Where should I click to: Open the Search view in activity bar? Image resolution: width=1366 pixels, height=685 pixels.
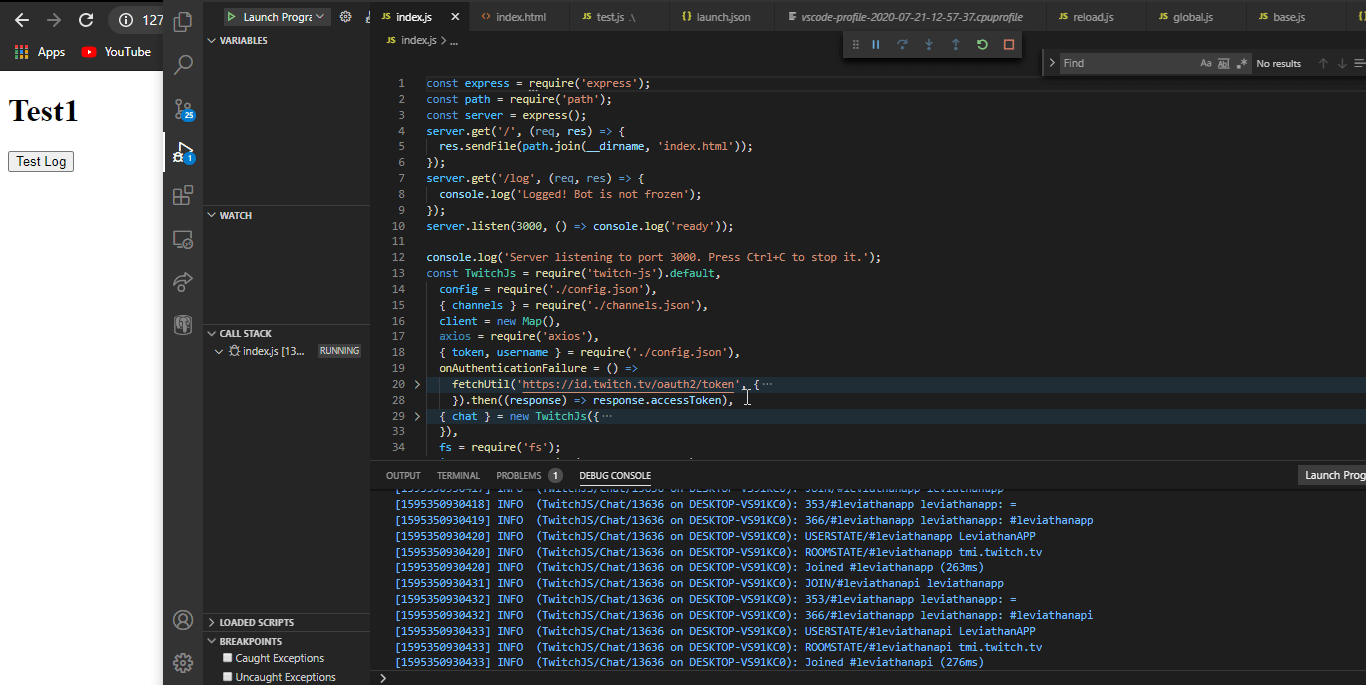click(x=183, y=65)
